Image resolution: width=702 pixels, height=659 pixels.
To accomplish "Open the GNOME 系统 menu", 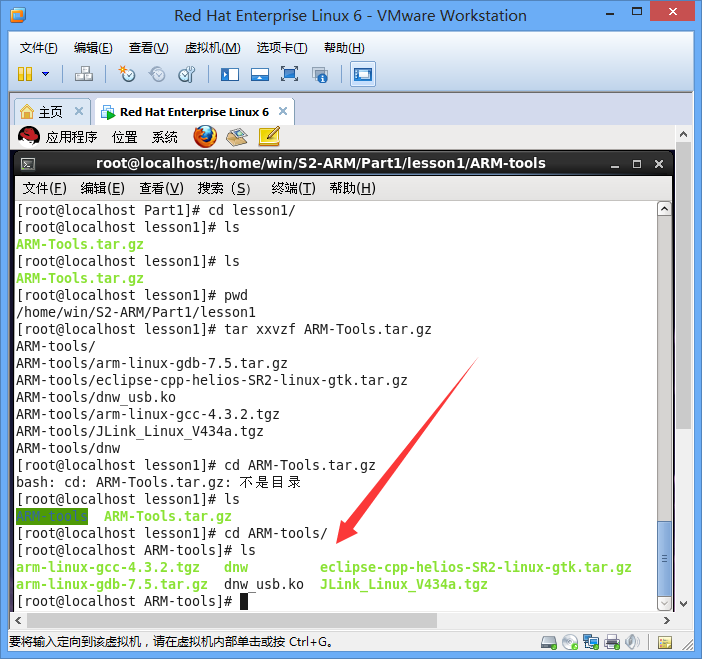I will click(x=165, y=137).
